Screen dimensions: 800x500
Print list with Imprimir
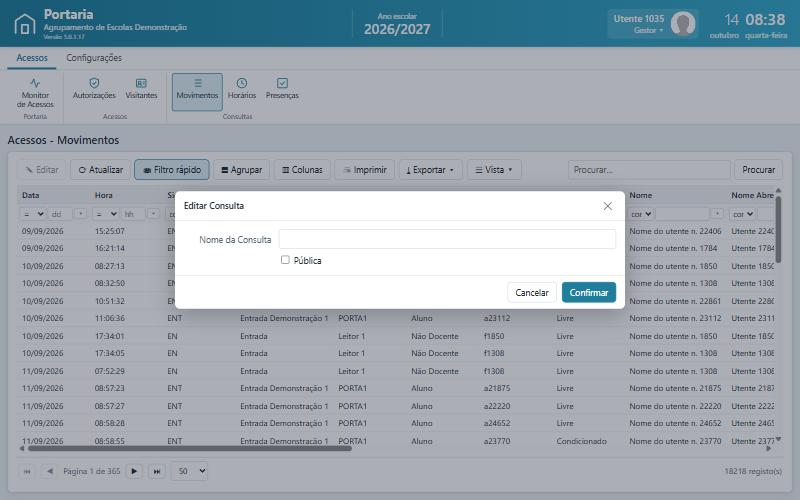tap(364, 170)
